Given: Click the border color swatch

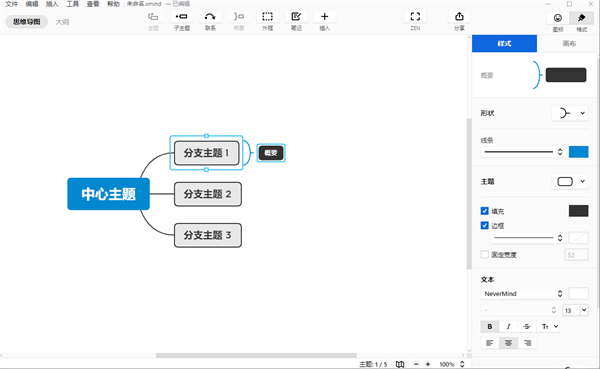Looking at the screenshot, I should [x=579, y=238].
